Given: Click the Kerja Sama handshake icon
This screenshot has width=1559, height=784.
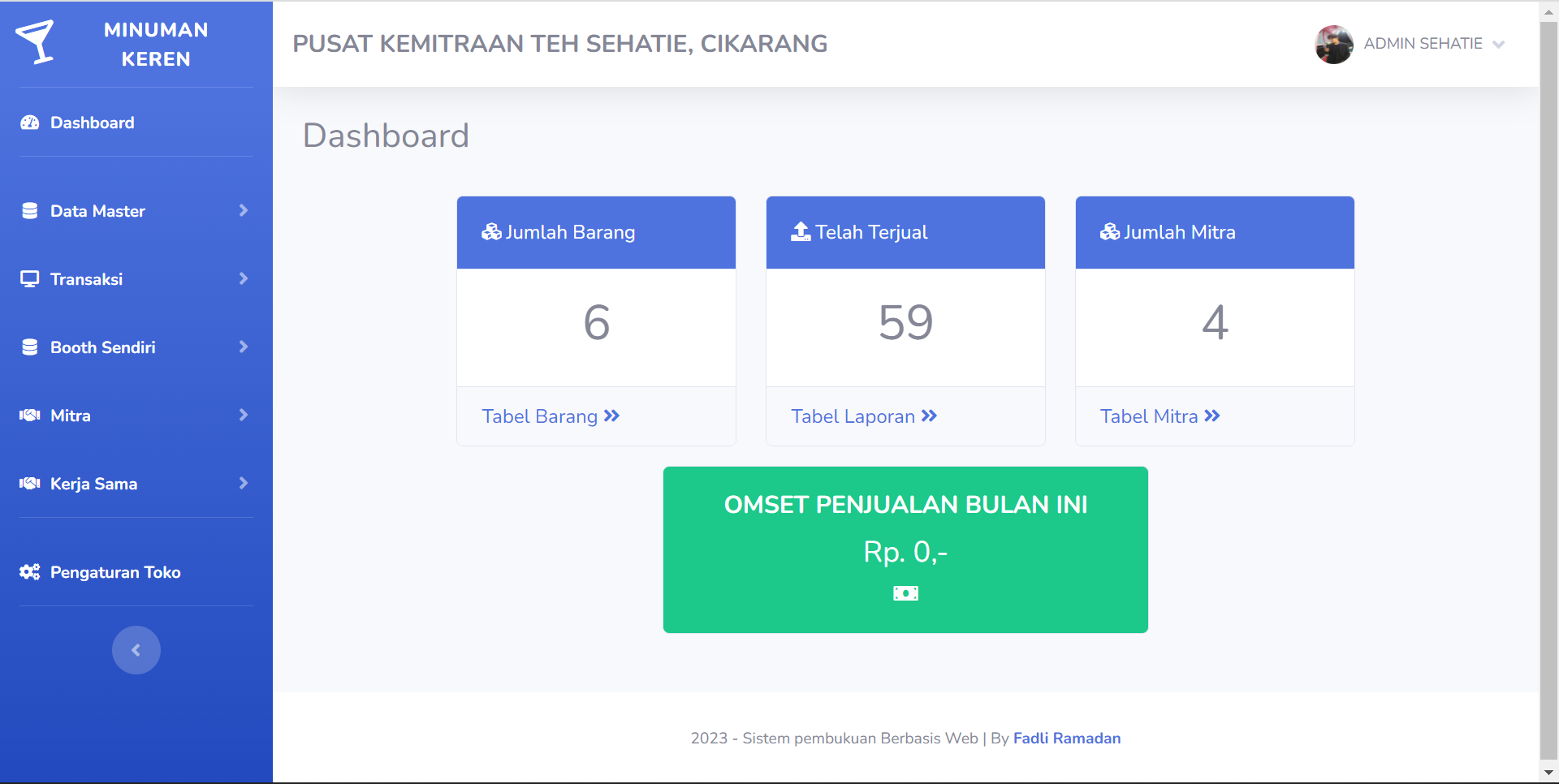Looking at the screenshot, I should point(30,483).
